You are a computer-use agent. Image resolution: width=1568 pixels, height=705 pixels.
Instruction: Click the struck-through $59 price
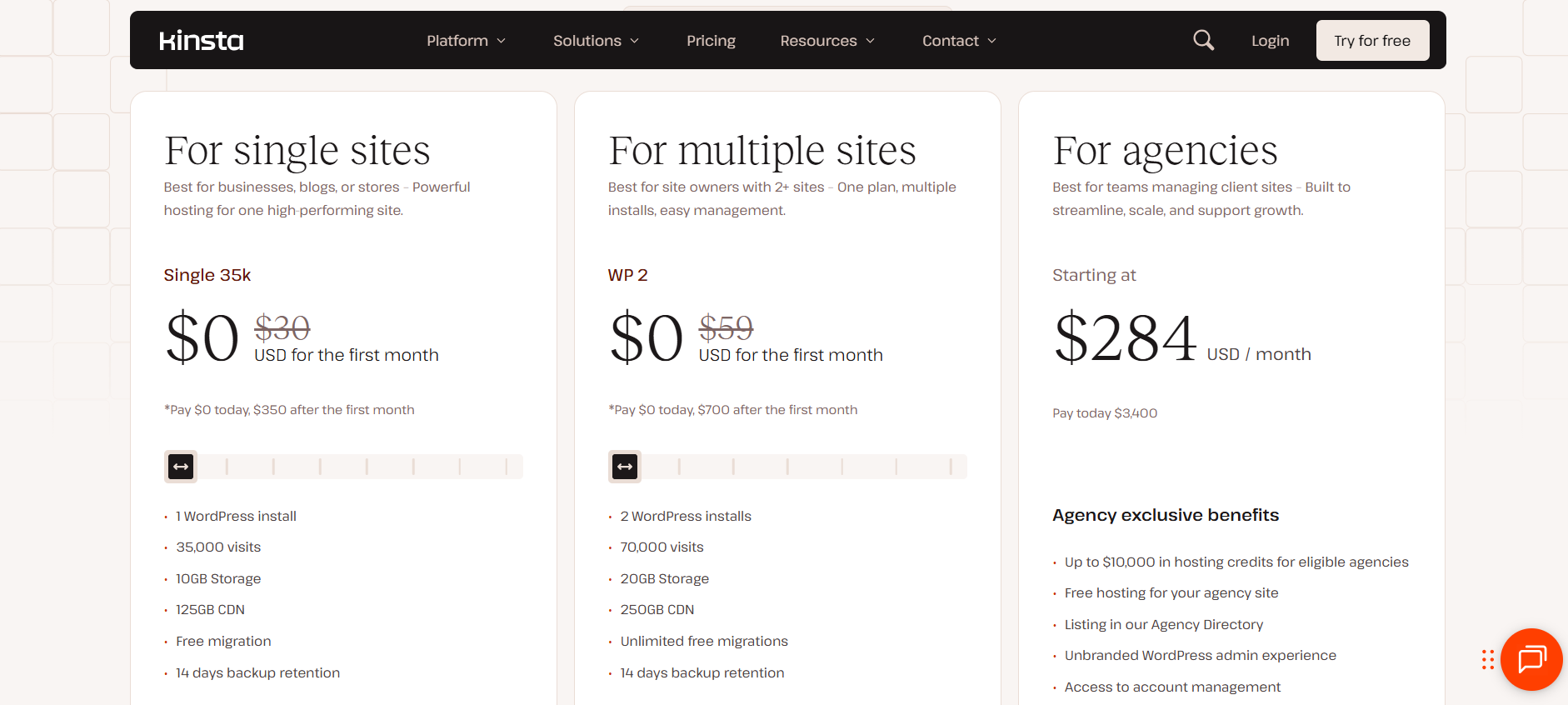727,327
